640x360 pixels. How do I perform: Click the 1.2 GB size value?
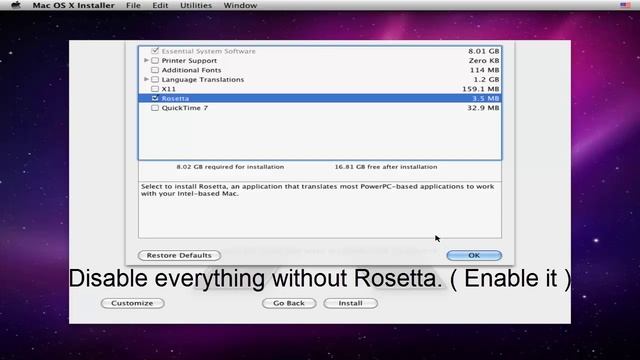pyautogui.click(x=486, y=79)
